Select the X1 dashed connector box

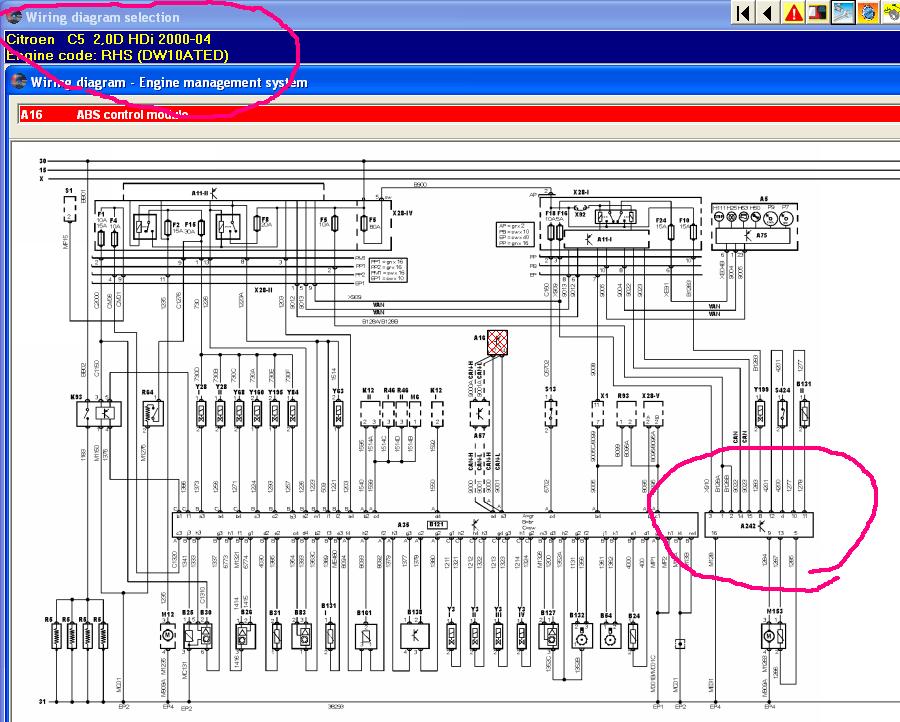[598, 413]
